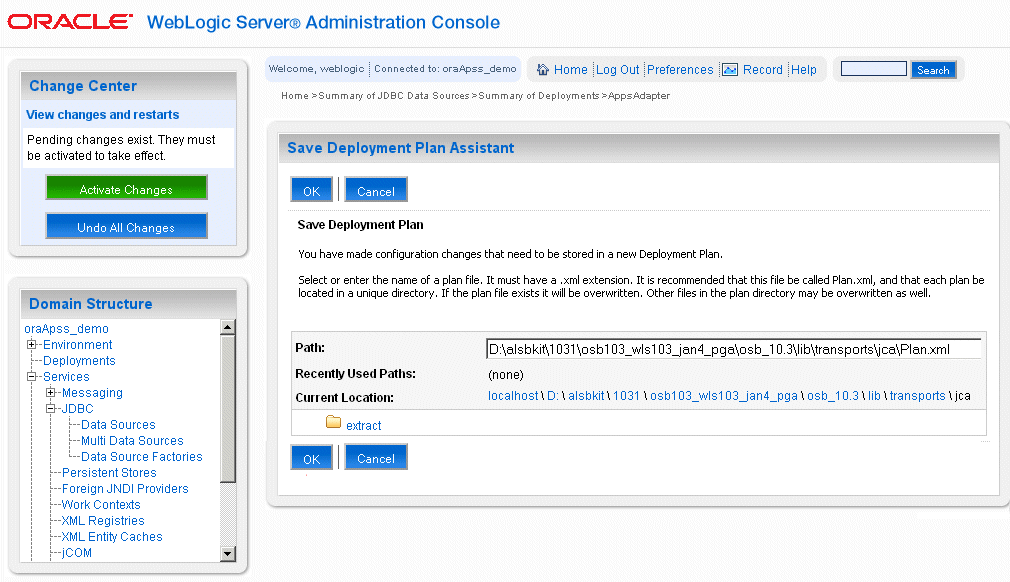The height and width of the screenshot is (582, 1010).
Task: Navigate to osb_10.3 folder link
Action: [833, 396]
